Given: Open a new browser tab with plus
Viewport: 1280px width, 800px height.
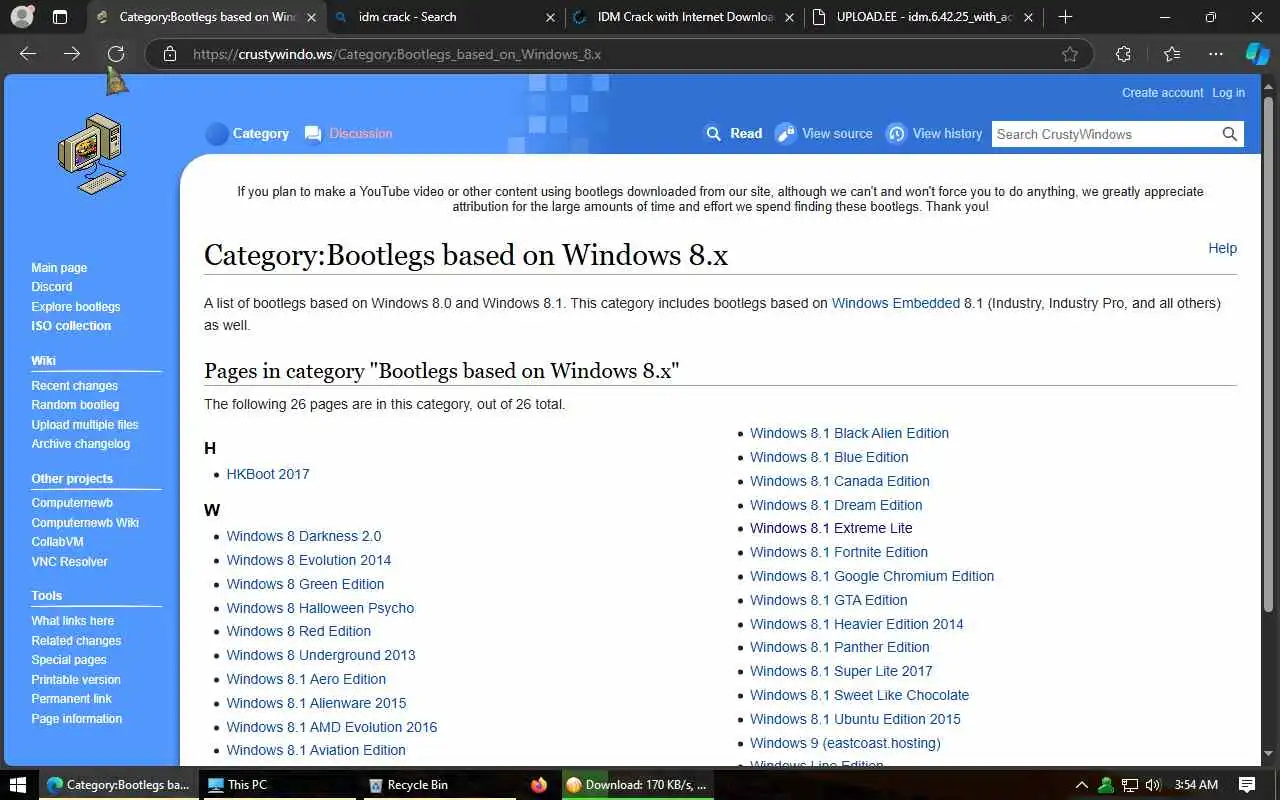Looking at the screenshot, I should coord(1065,17).
